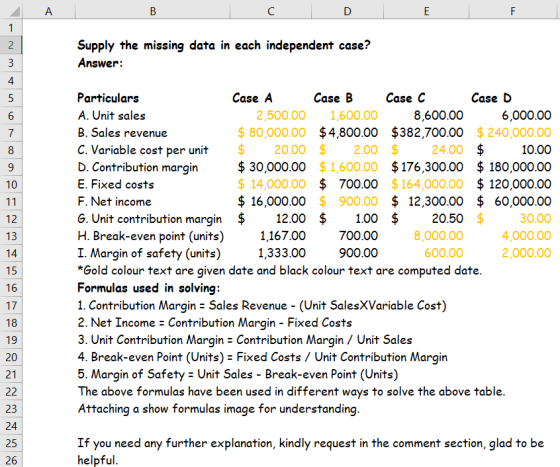Select Case C margin of safety 600.00
560x467 pixels.
point(444,253)
